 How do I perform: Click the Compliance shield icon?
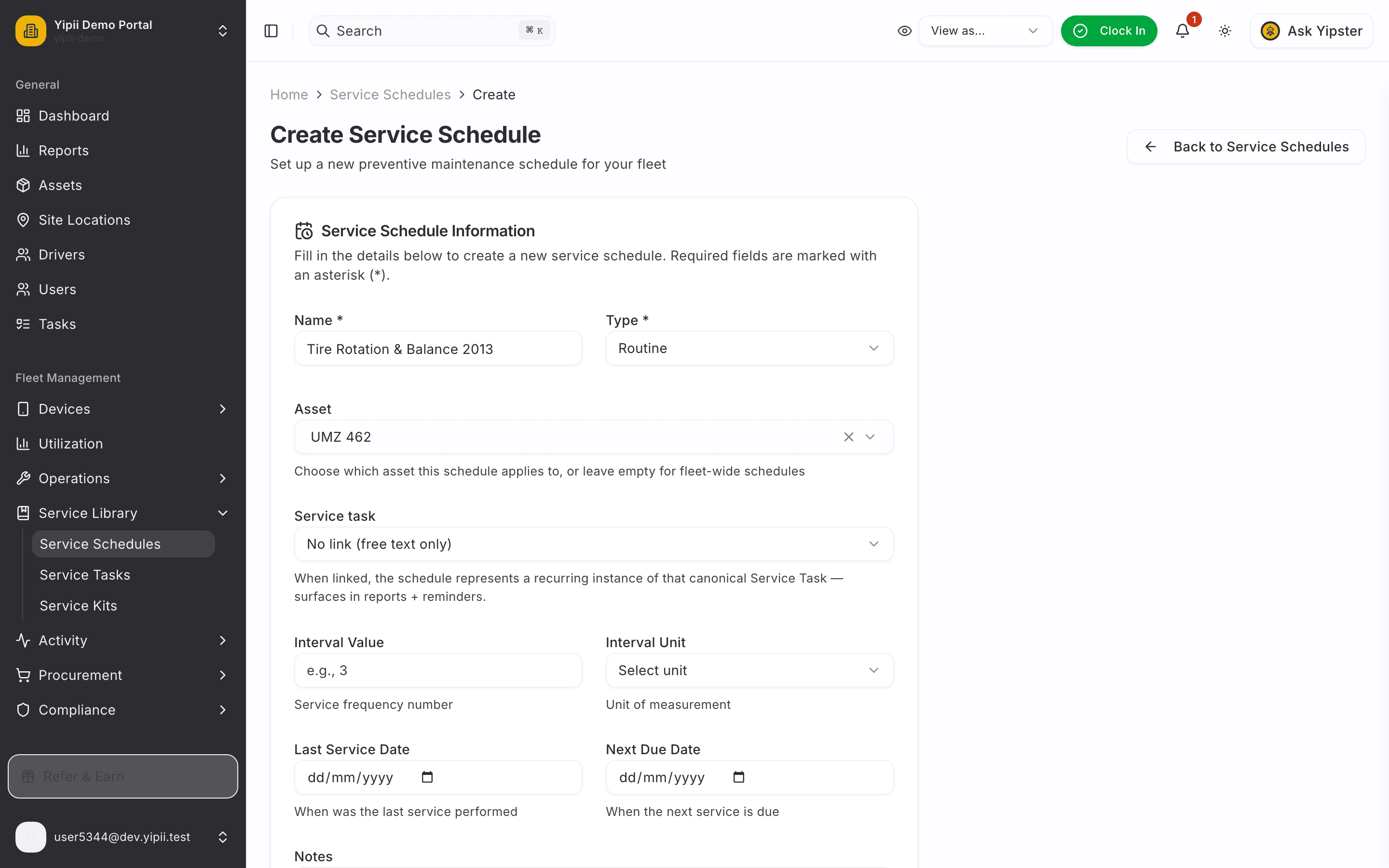click(x=23, y=710)
